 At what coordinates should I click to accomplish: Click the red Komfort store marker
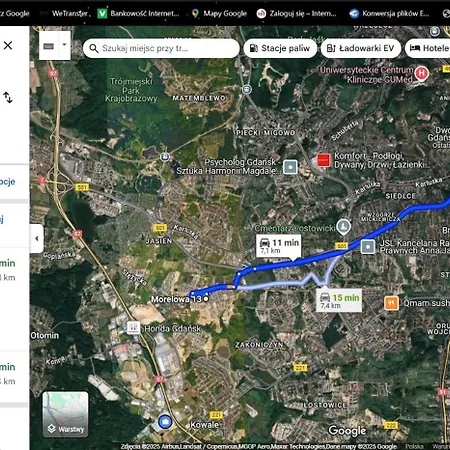pos(324,160)
